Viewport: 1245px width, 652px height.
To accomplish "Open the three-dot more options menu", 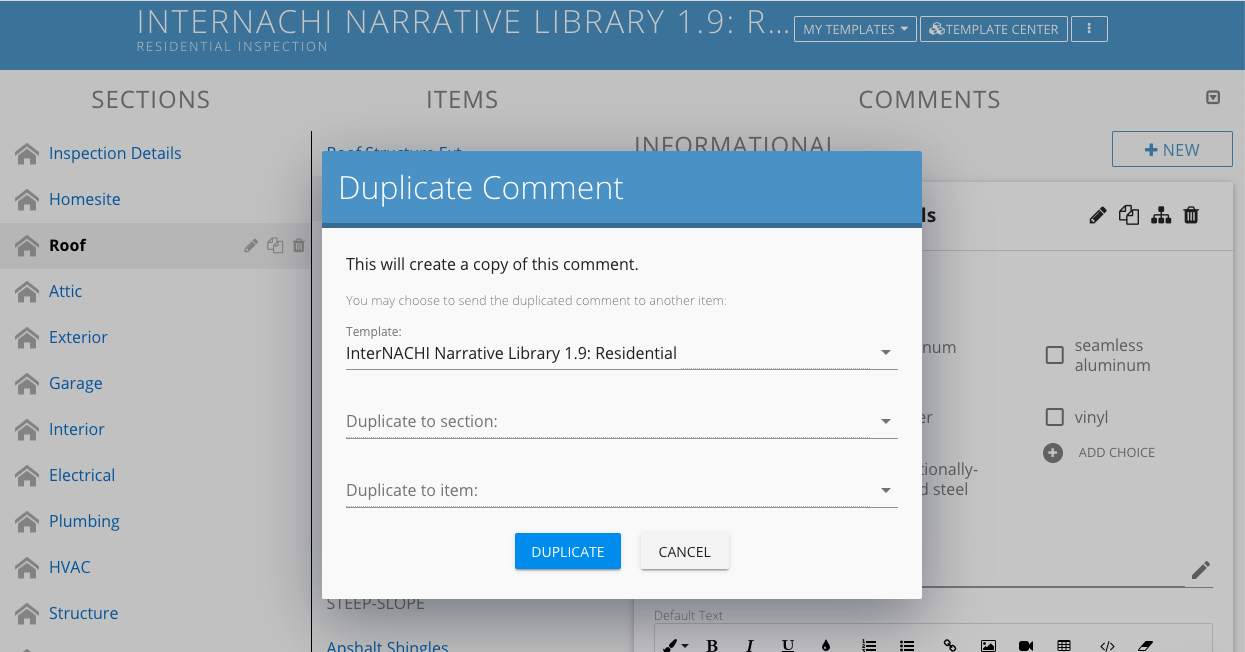I will (x=1089, y=29).
